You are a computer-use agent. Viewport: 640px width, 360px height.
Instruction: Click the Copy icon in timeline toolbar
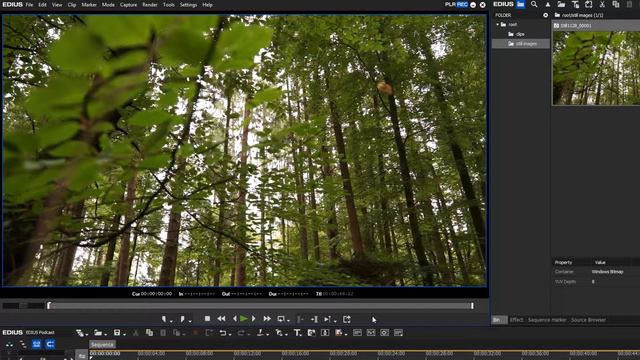(x=149, y=333)
